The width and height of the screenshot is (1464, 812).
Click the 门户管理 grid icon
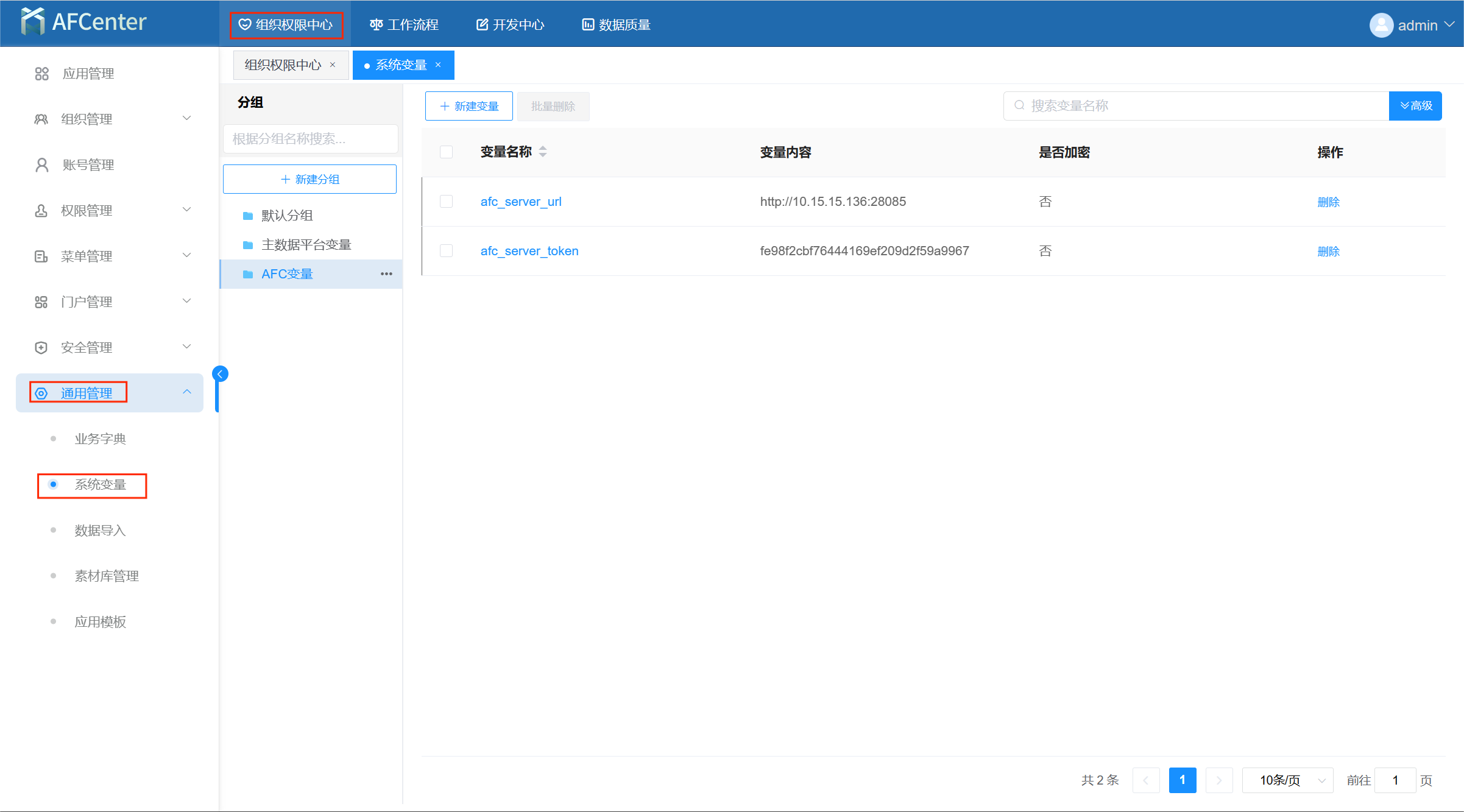click(x=41, y=302)
